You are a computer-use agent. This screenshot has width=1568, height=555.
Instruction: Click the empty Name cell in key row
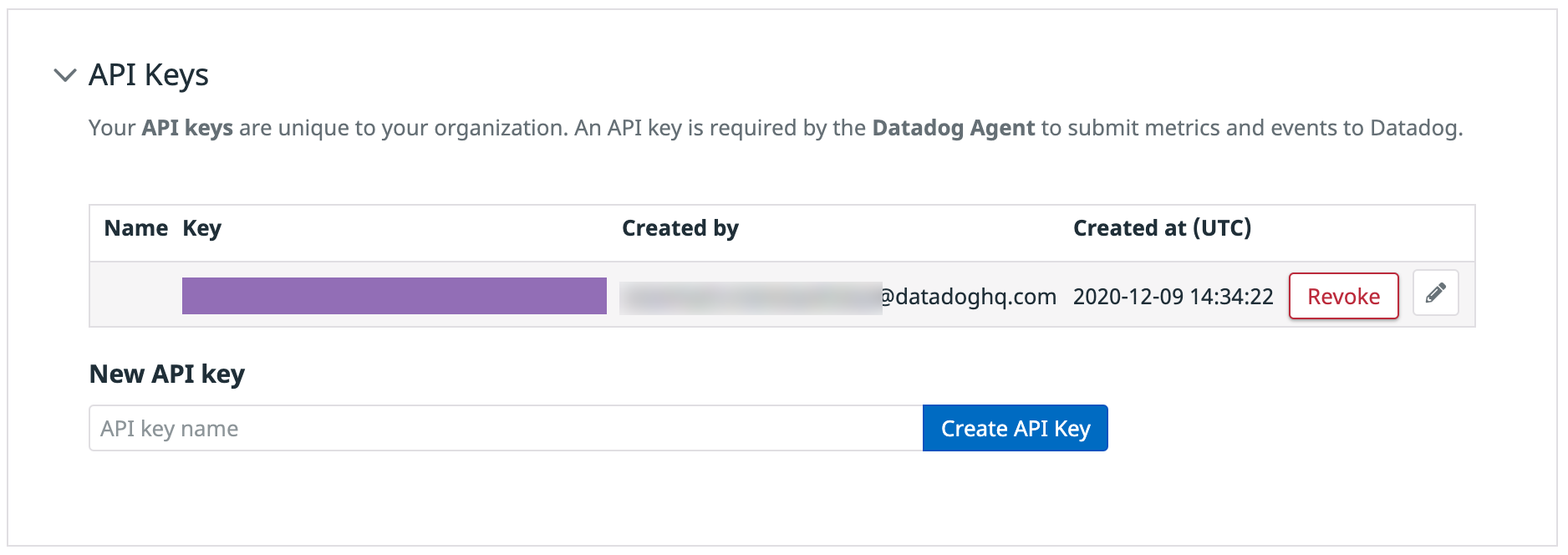pyautogui.click(x=135, y=296)
